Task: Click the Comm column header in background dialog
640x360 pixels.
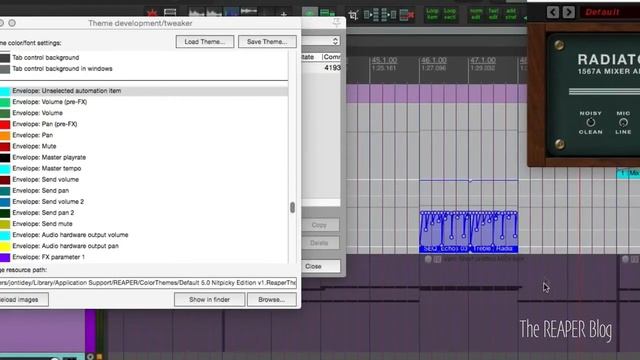Action: [331, 57]
